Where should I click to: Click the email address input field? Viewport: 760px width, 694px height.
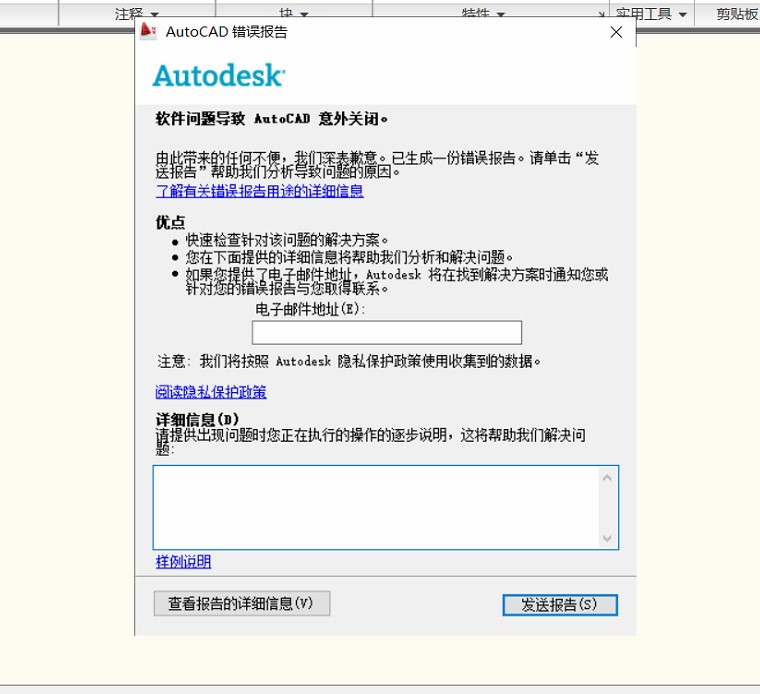point(387,332)
